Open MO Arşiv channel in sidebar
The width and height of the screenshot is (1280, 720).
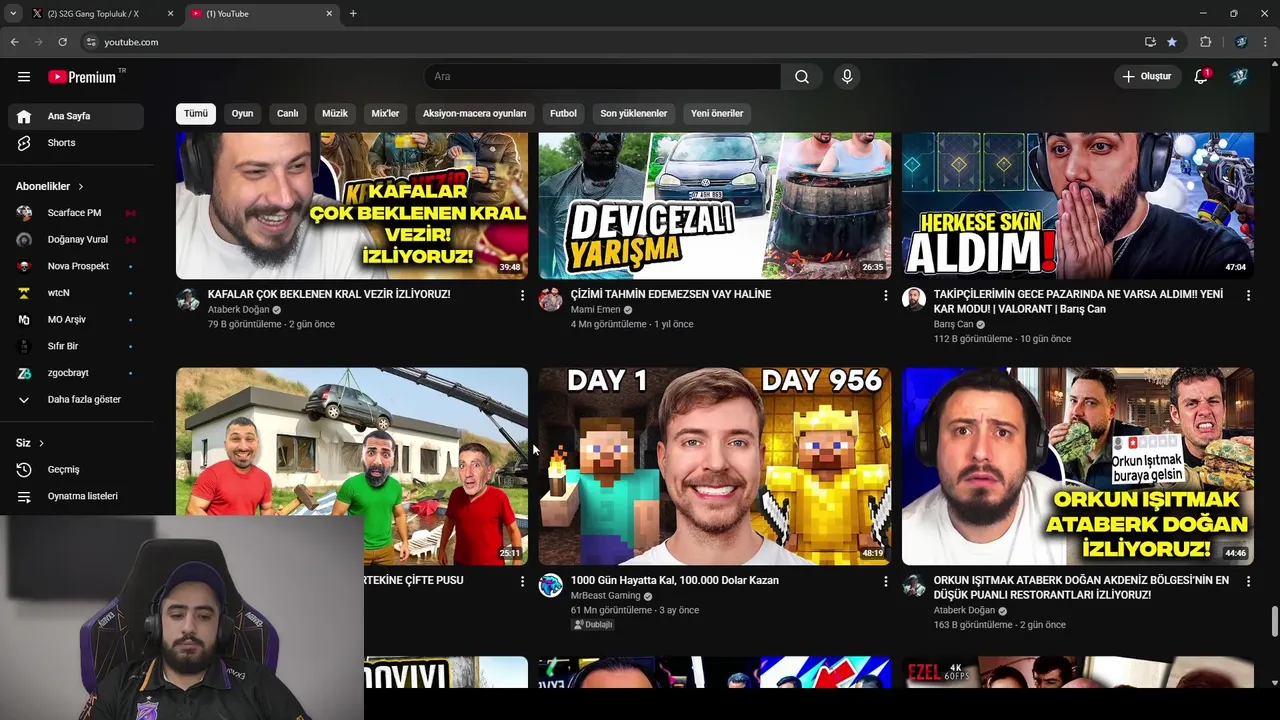click(76, 320)
